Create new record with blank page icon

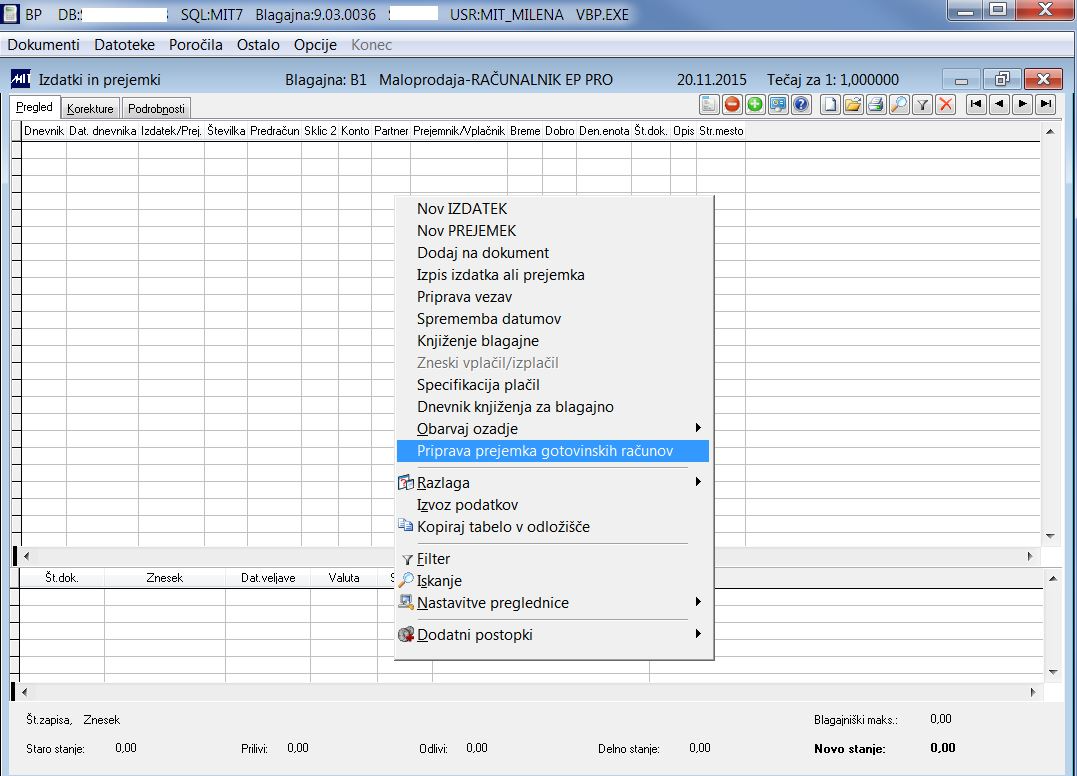(x=830, y=104)
